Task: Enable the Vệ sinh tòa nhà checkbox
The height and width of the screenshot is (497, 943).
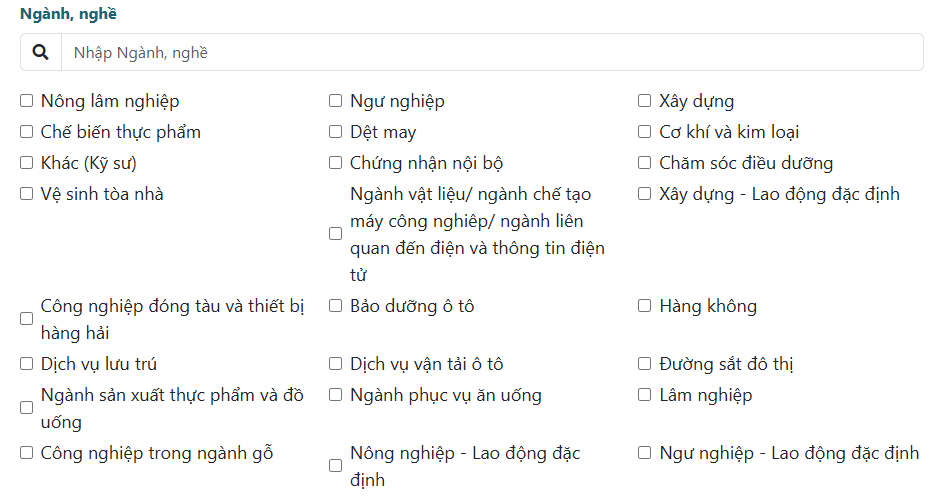Action: [x=26, y=194]
